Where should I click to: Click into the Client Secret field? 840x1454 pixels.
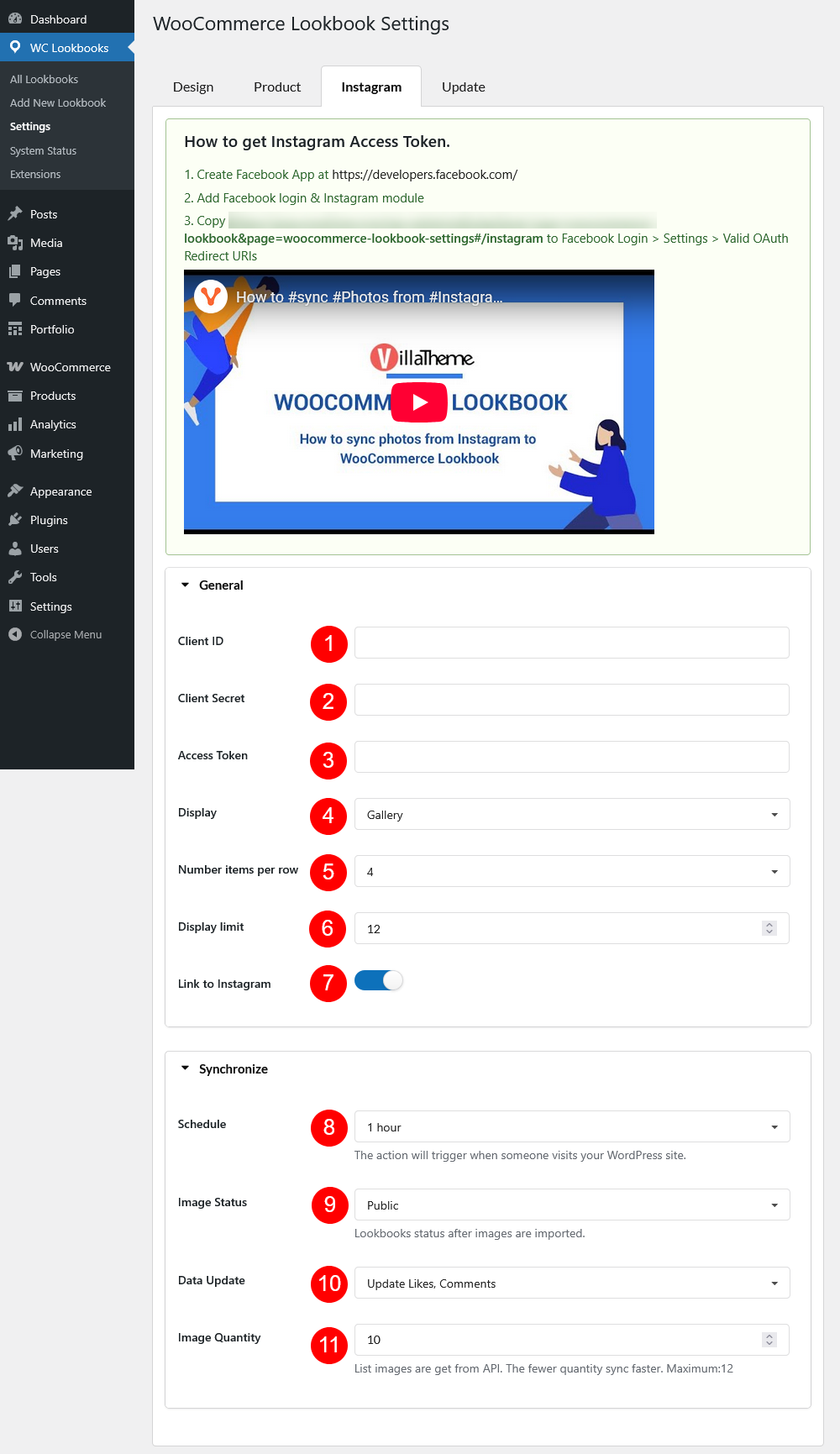coord(572,699)
